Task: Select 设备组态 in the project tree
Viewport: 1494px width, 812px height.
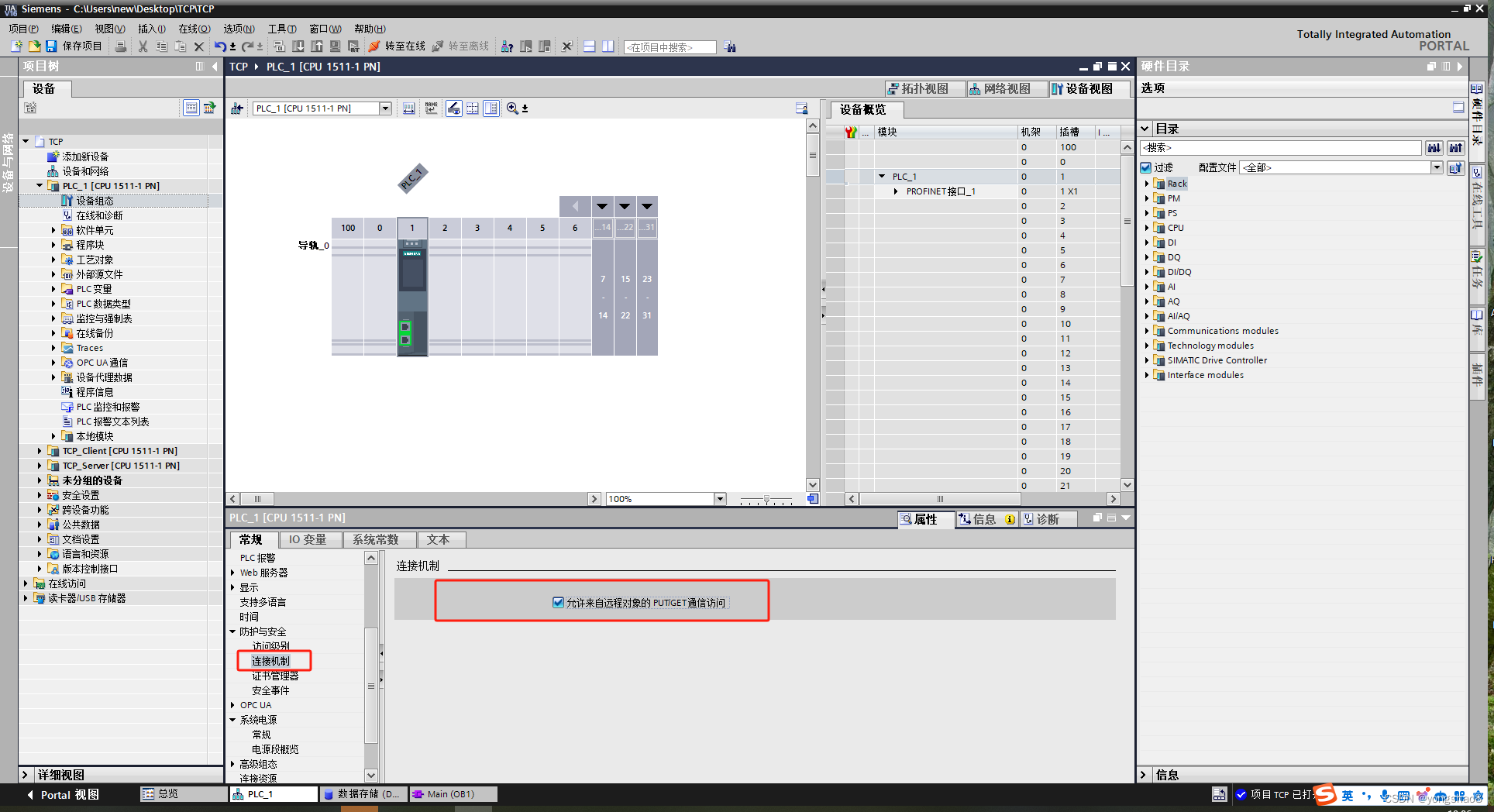Action: (95, 201)
